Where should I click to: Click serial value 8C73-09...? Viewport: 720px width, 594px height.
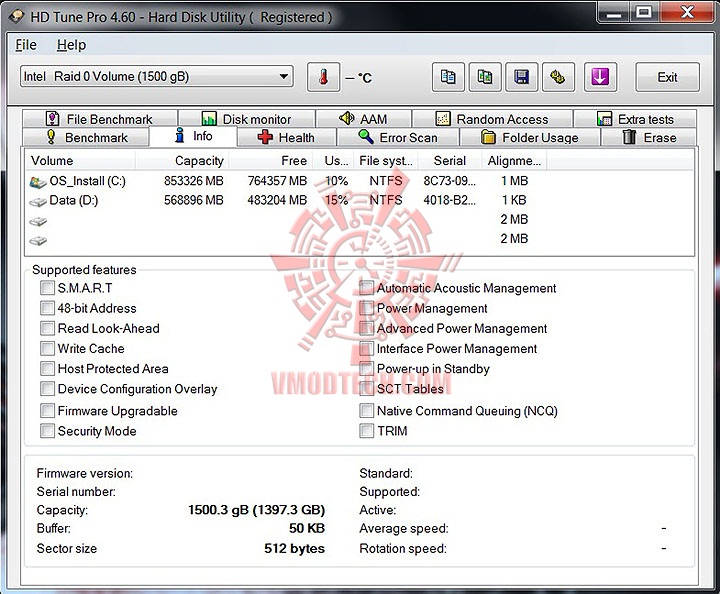point(450,181)
